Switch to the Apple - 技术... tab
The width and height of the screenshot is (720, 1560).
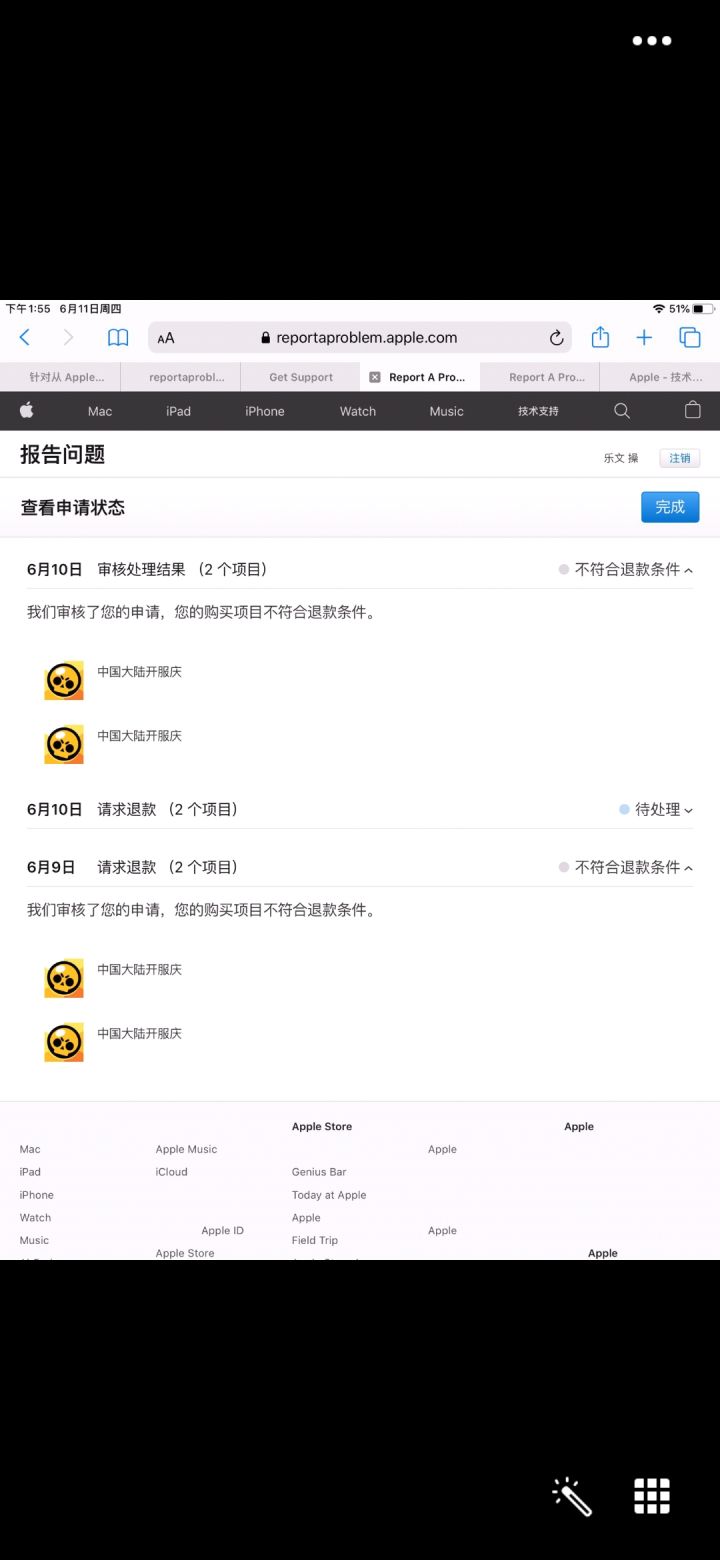click(x=660, y=377)
